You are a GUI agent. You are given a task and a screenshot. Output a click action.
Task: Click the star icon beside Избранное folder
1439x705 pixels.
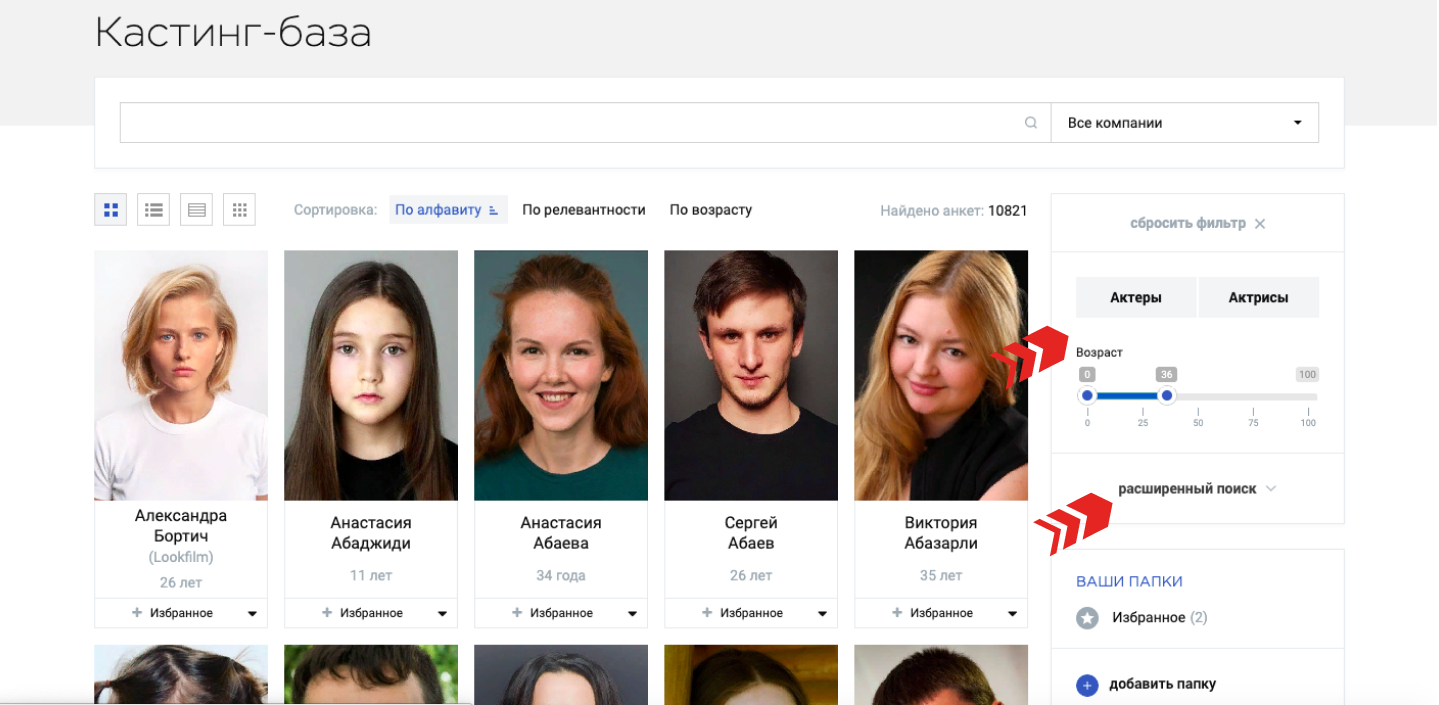1088,618
